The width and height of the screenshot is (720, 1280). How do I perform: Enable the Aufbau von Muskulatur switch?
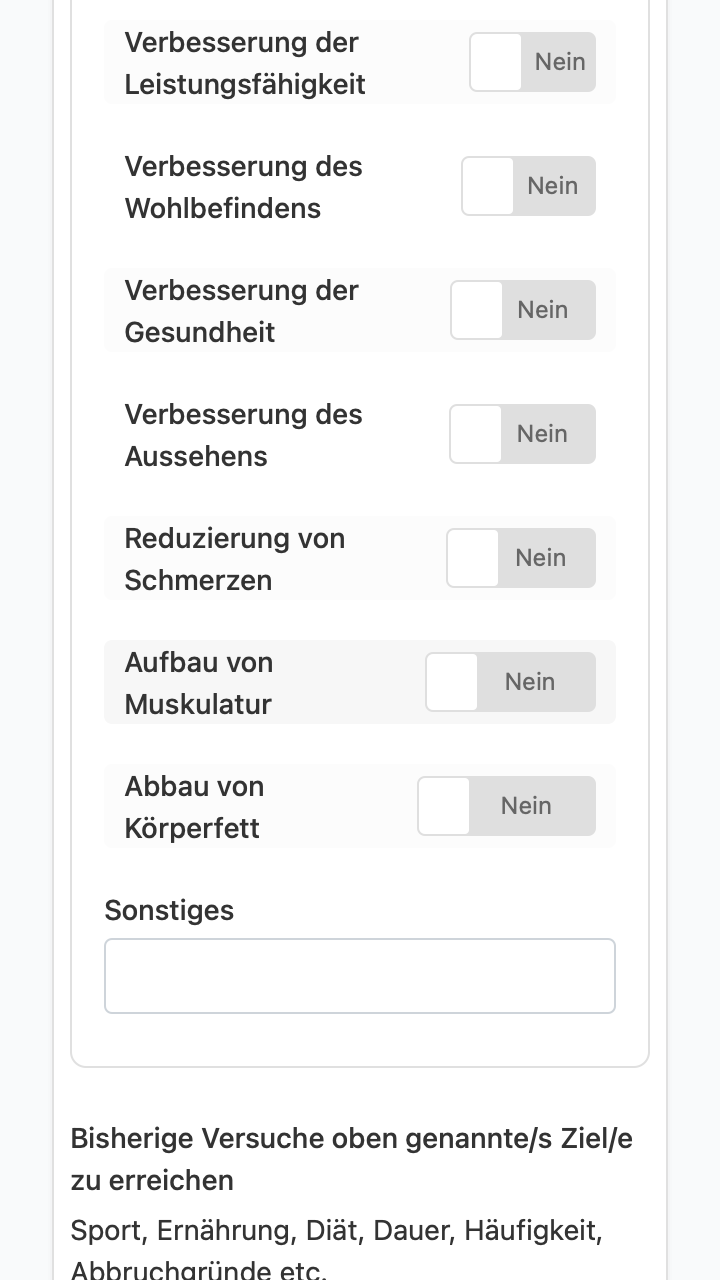click(x=510, y=682)
